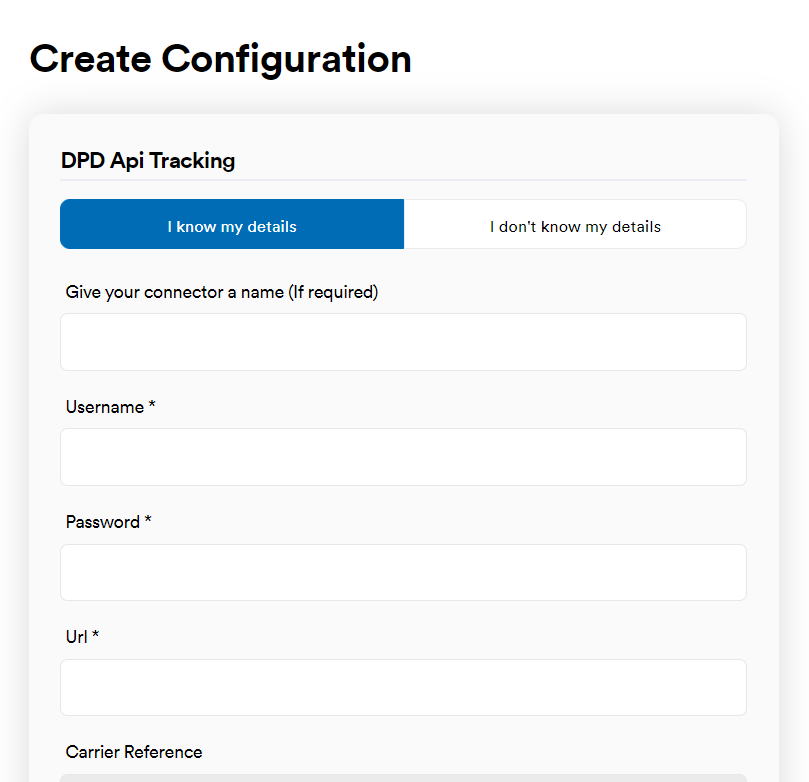This screenshot has height=782, width=809.
Task: Select the "I know my details" tab
Action: 231,224
